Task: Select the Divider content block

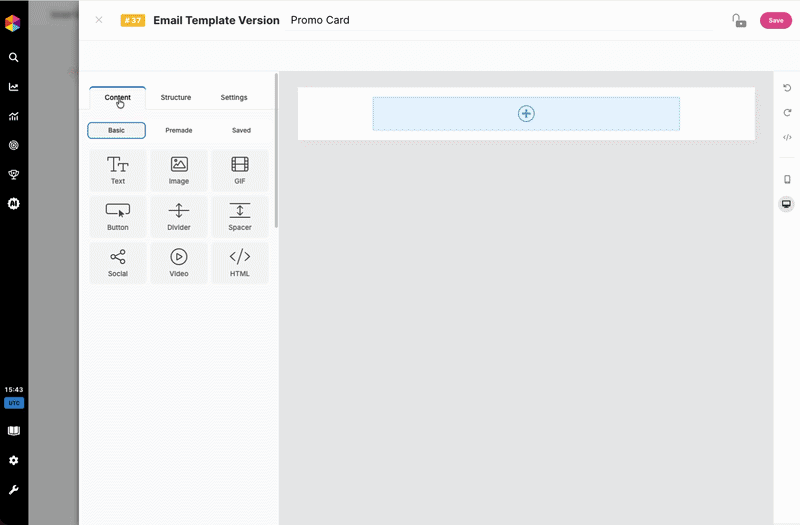Action: coord(179,216)
